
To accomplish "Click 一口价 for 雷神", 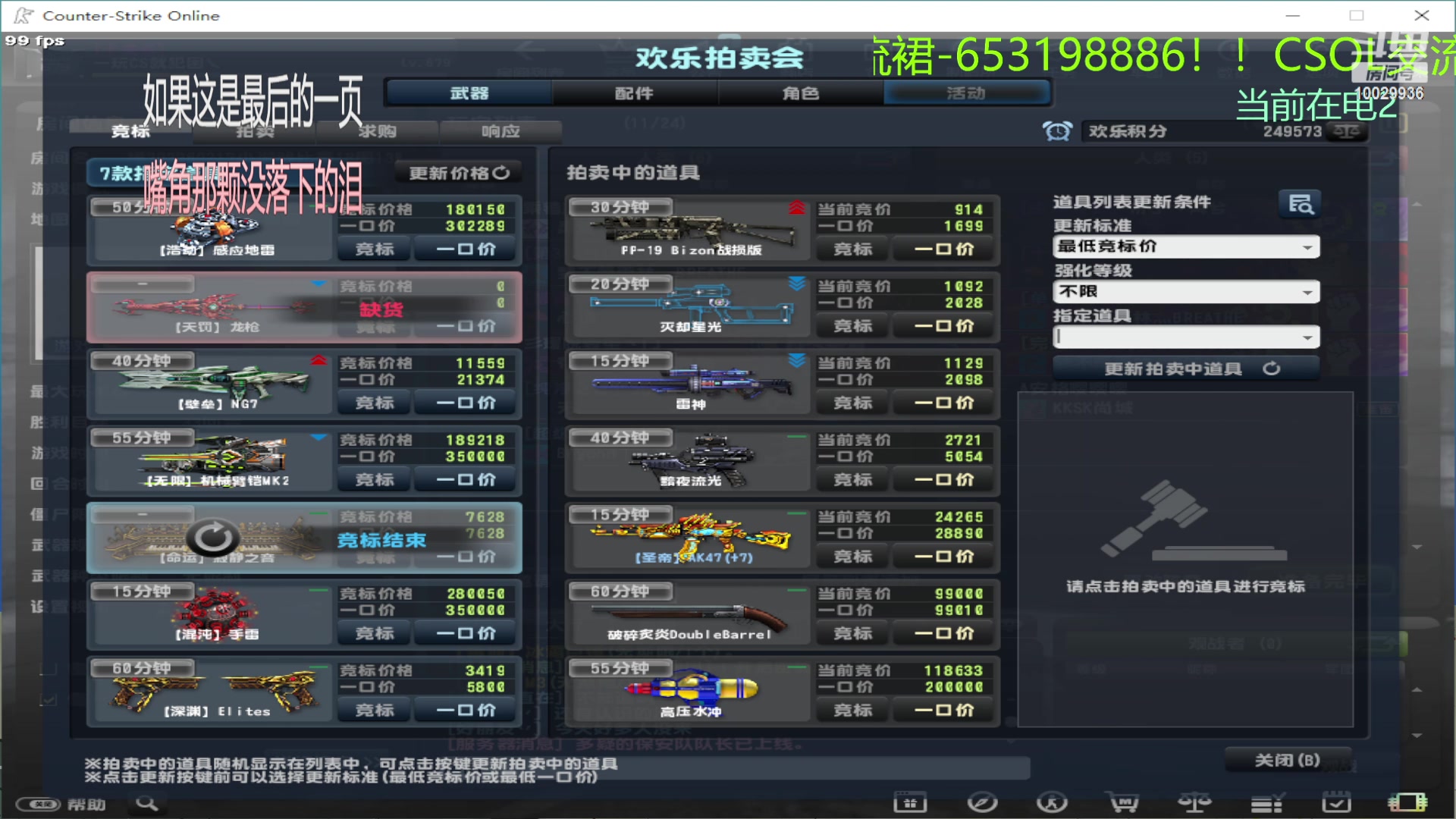I will [944, 403].
